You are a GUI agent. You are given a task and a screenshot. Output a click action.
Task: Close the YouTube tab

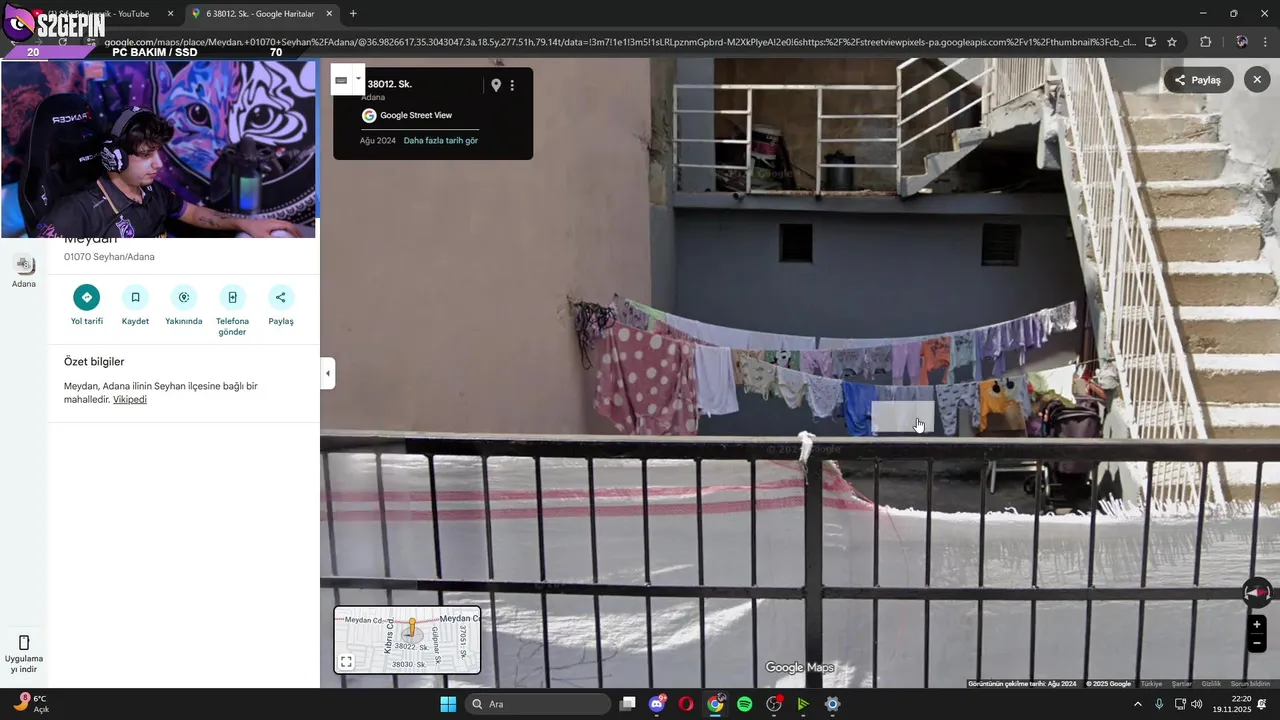(170, 14)
